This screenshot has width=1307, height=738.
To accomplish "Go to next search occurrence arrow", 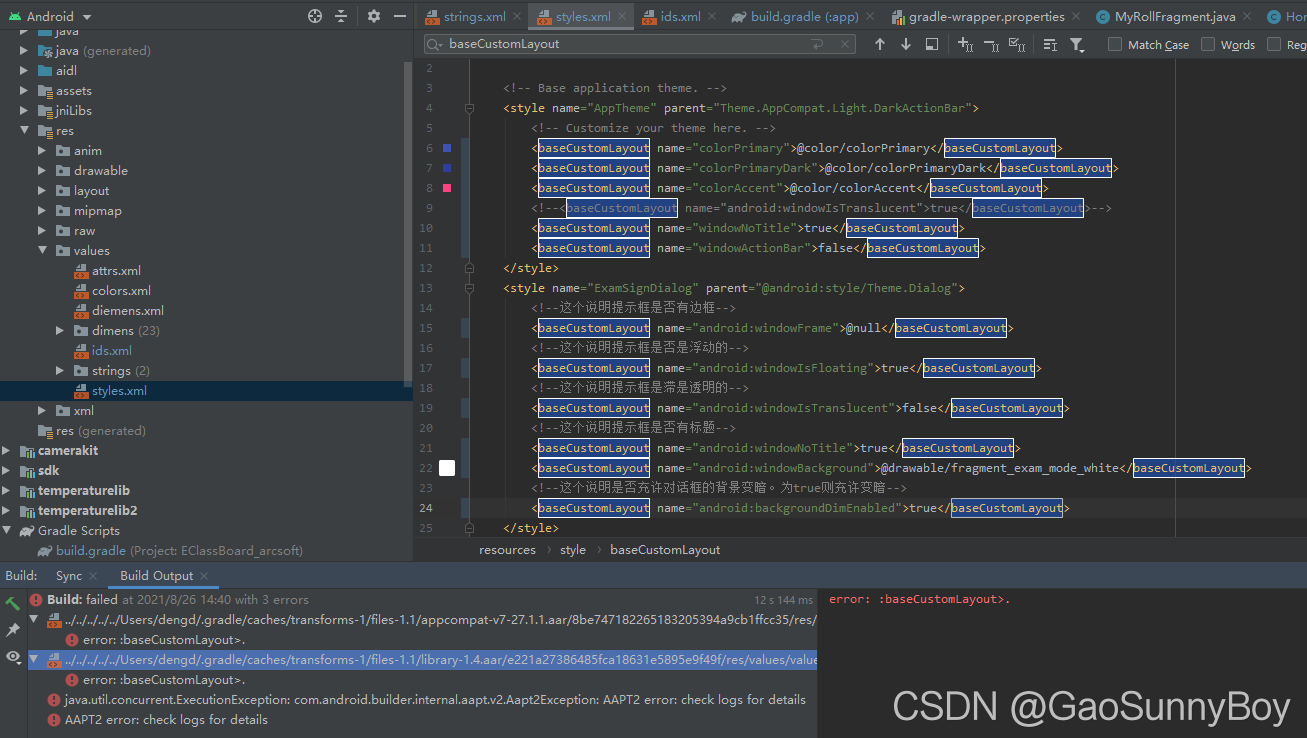I will pyautogui.click(x=906, y=44).
